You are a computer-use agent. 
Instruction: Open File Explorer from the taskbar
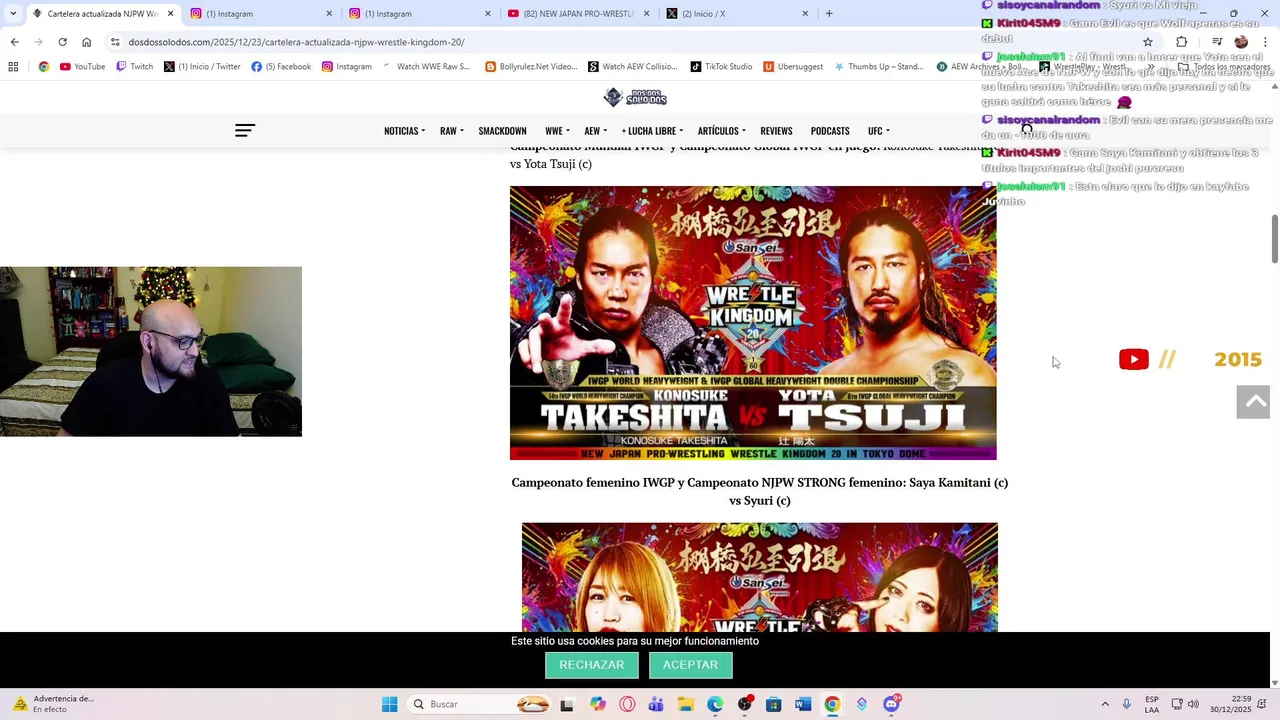[686, 704]
